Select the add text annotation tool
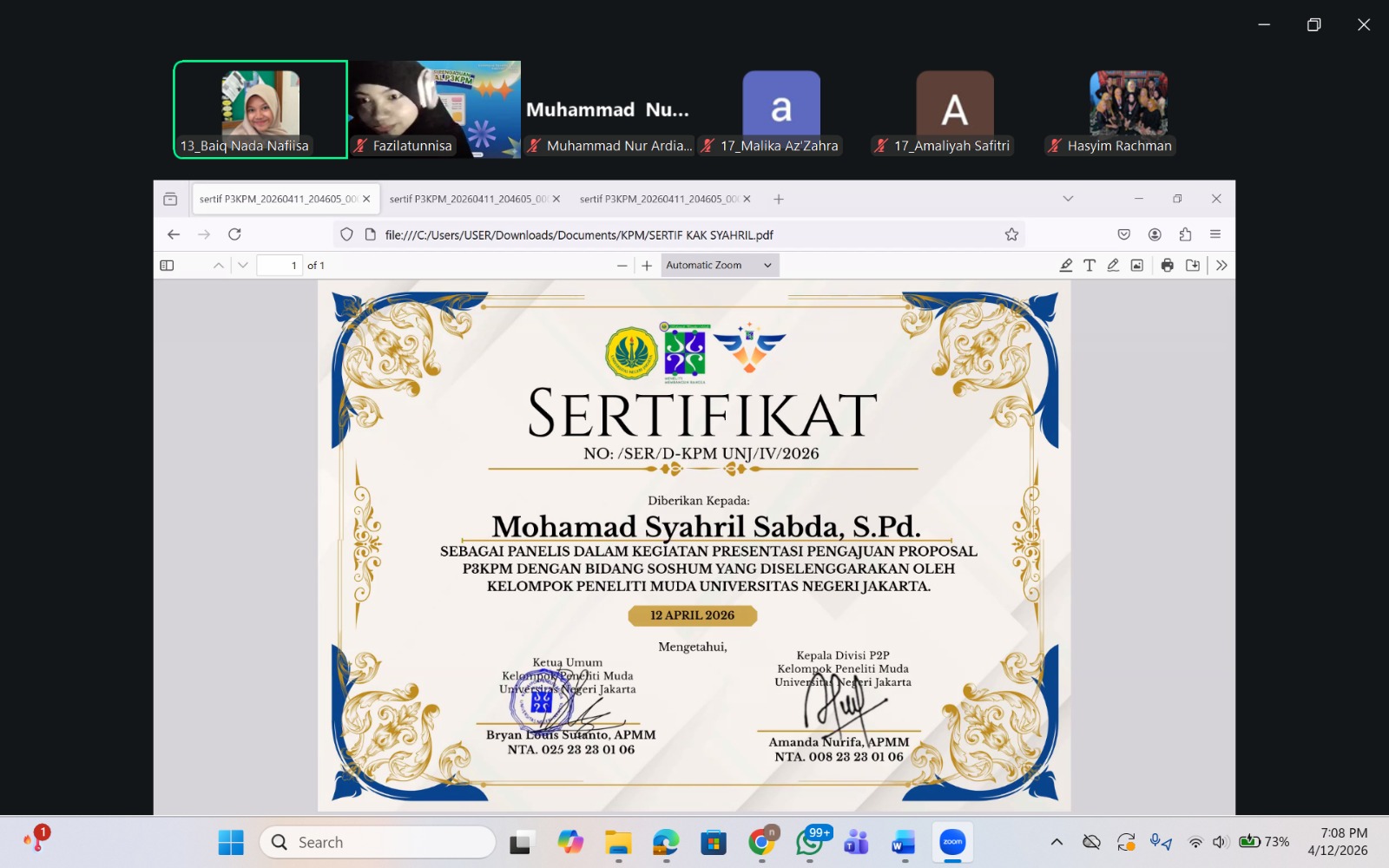This screenshot has width=1389, height=868. coord(1089,266)
